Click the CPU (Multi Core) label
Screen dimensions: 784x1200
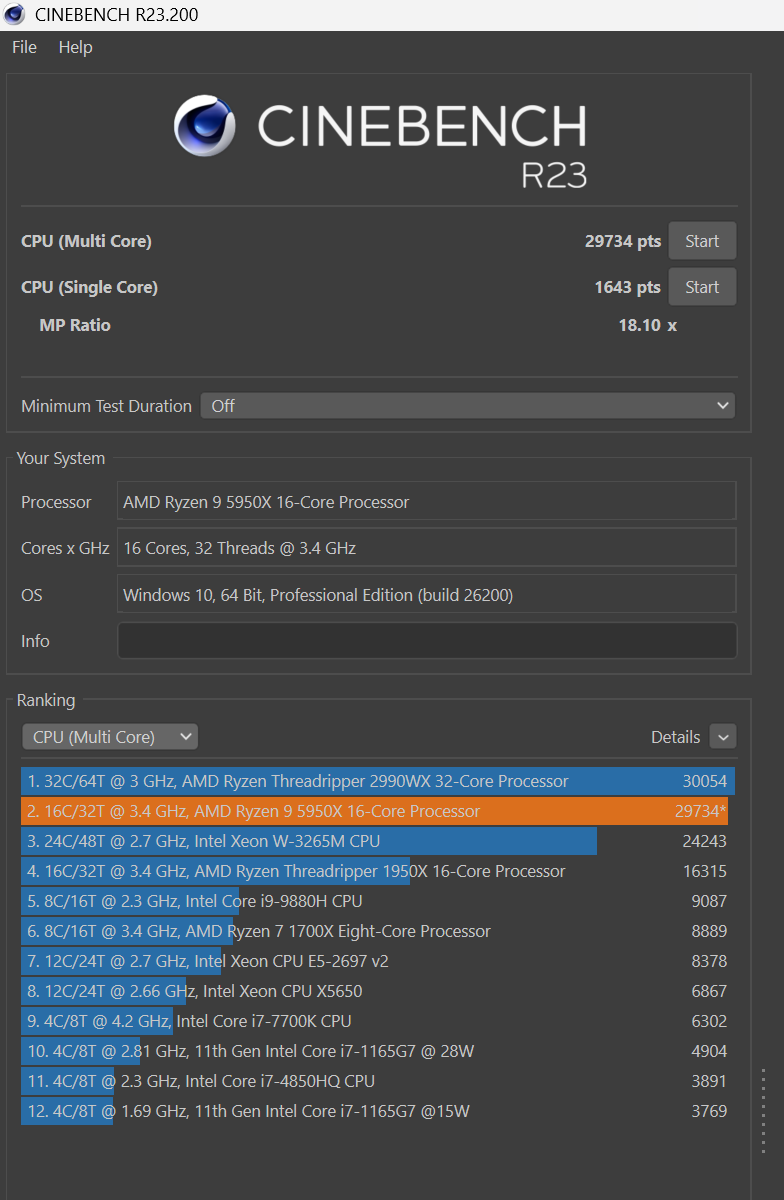(x=86, y=241)
